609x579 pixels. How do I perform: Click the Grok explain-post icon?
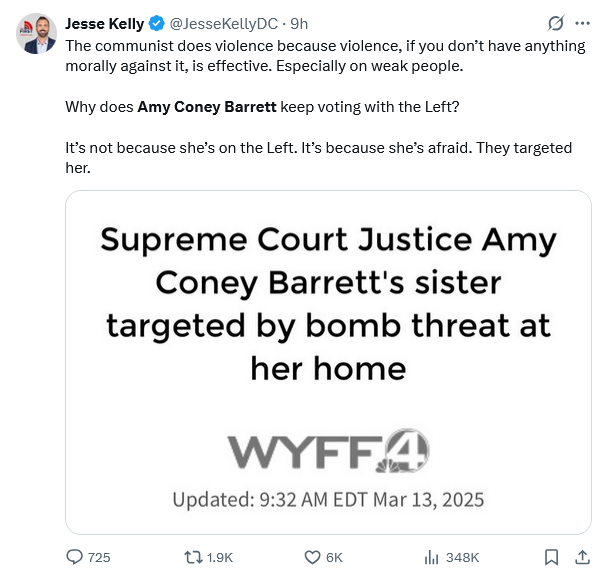(556, 23)
